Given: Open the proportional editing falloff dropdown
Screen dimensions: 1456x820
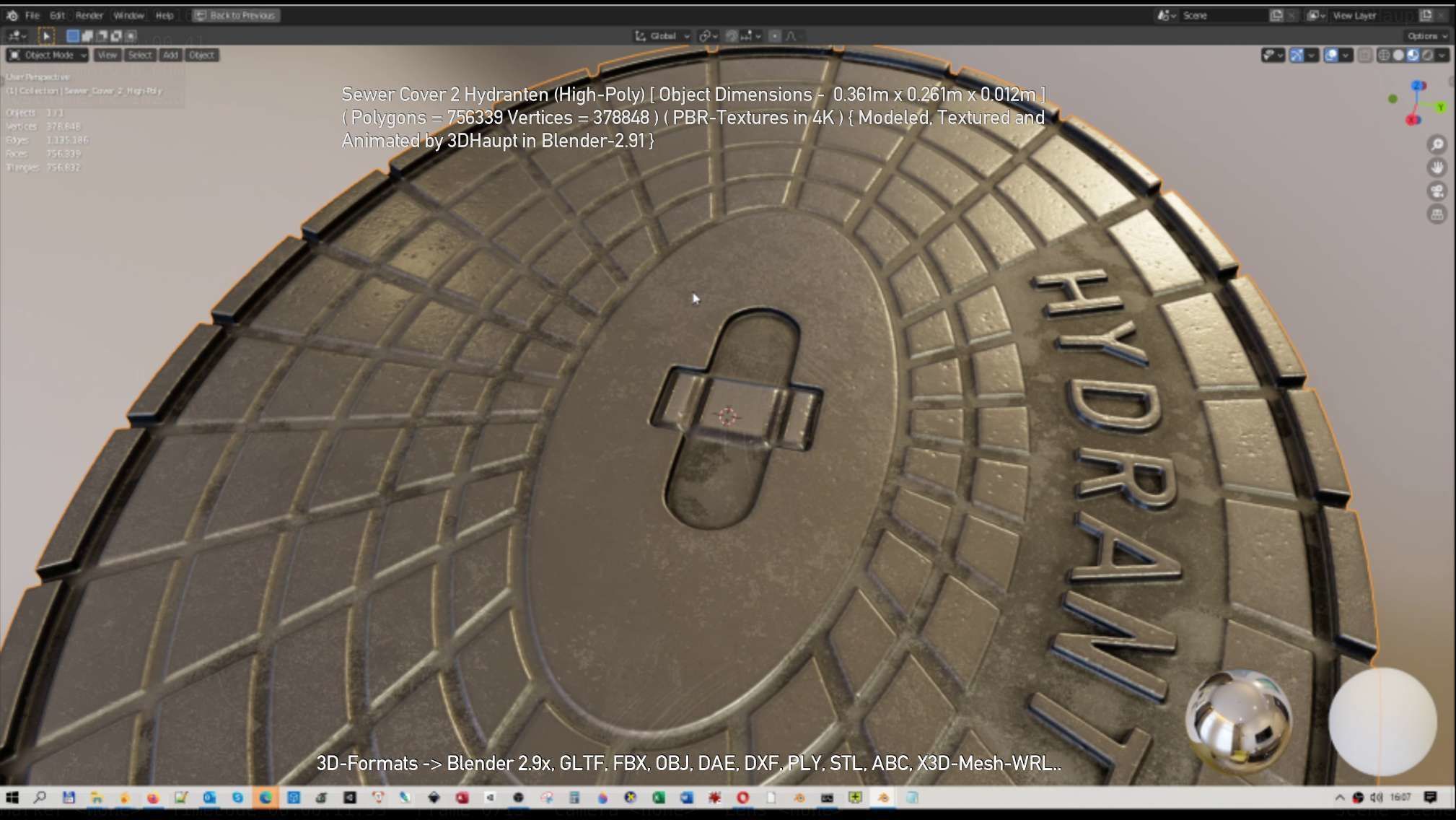Looking at the screenshot, I should coord(794,35).
